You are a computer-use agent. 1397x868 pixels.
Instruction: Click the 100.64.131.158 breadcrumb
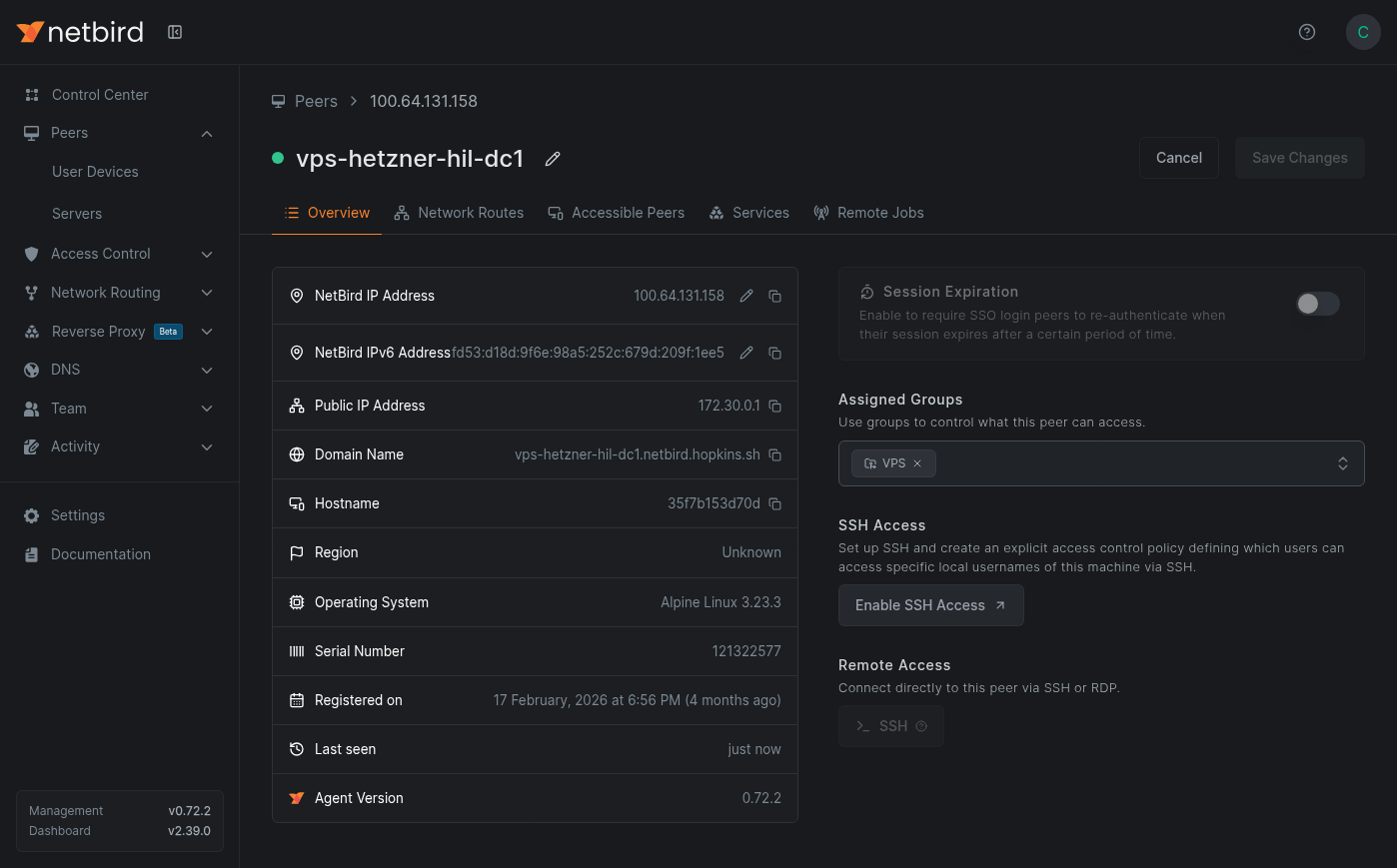tap(424, 101)
